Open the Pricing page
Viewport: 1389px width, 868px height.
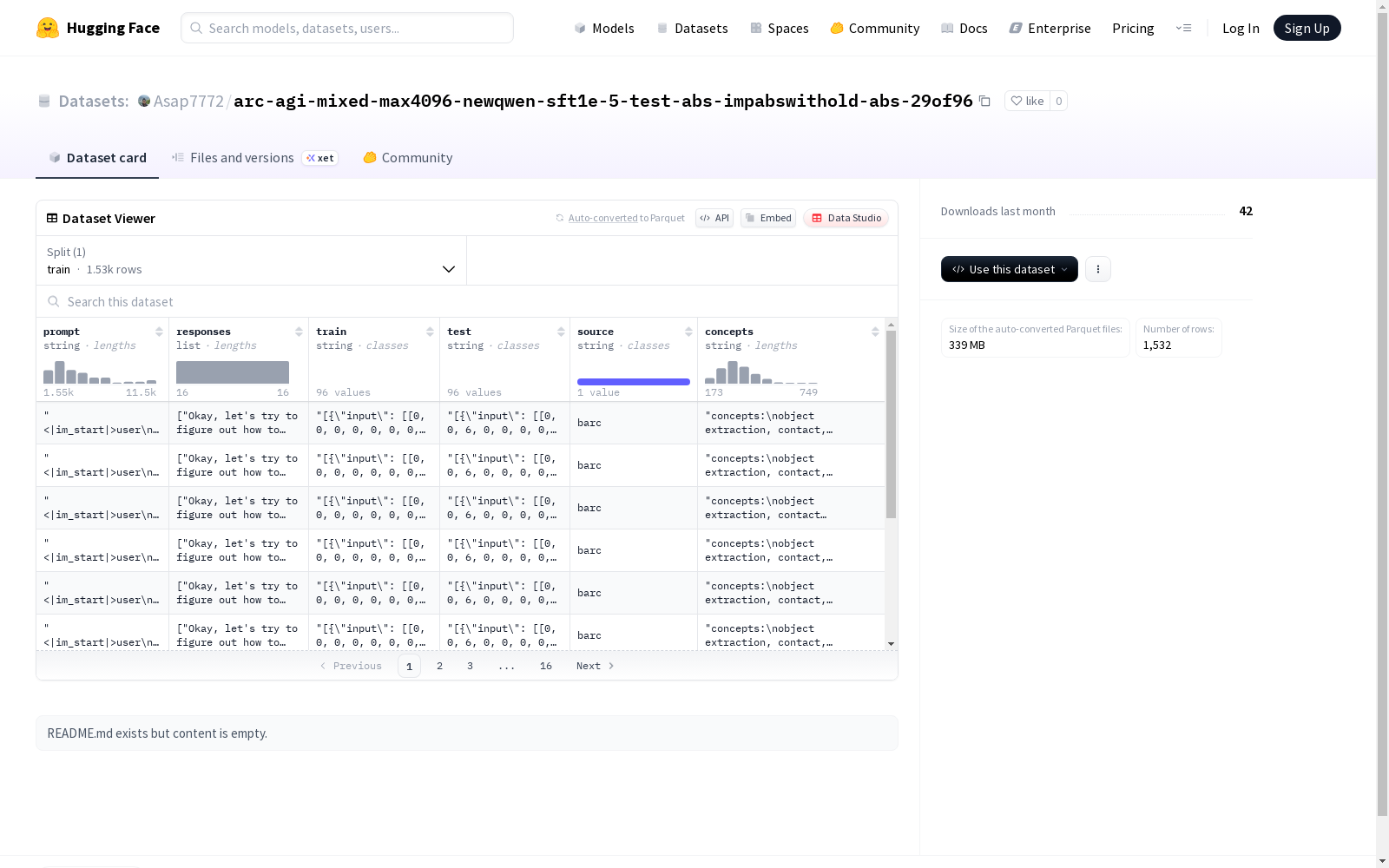click(x=1133, y=28)
